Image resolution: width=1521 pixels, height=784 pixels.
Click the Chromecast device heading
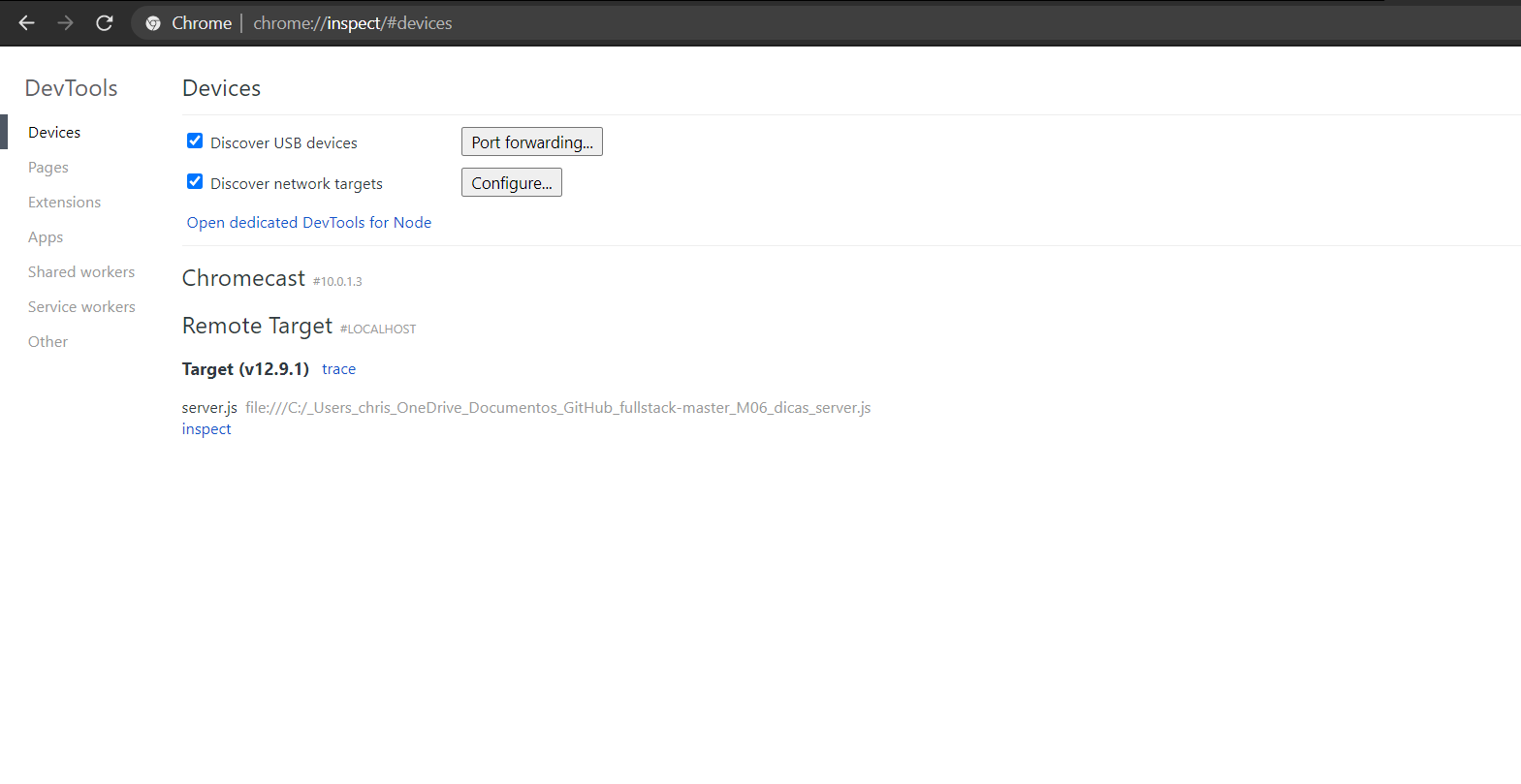pyautogui.click(x=243, y=278)
